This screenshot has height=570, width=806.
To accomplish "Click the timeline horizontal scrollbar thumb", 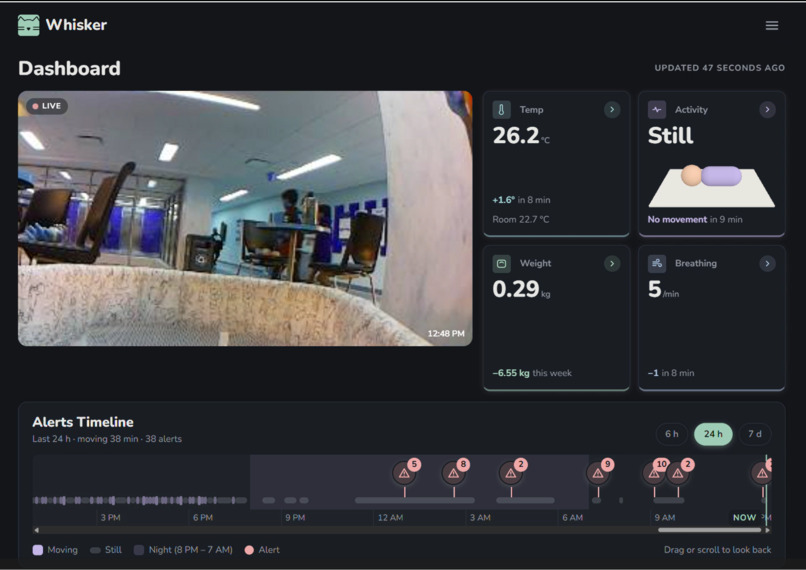I will click(x=709, y=530).
